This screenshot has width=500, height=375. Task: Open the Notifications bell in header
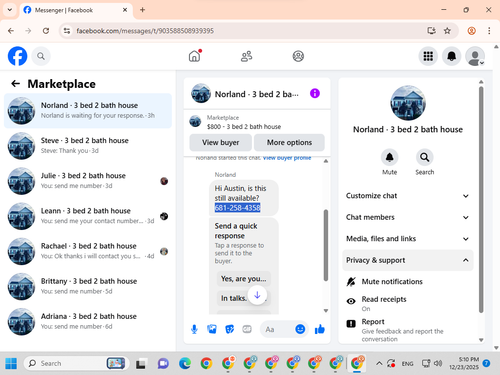click(x=452, y=56)
